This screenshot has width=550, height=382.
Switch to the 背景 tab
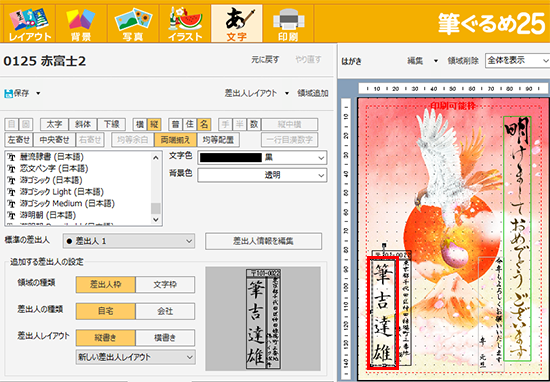coord(81,24)
